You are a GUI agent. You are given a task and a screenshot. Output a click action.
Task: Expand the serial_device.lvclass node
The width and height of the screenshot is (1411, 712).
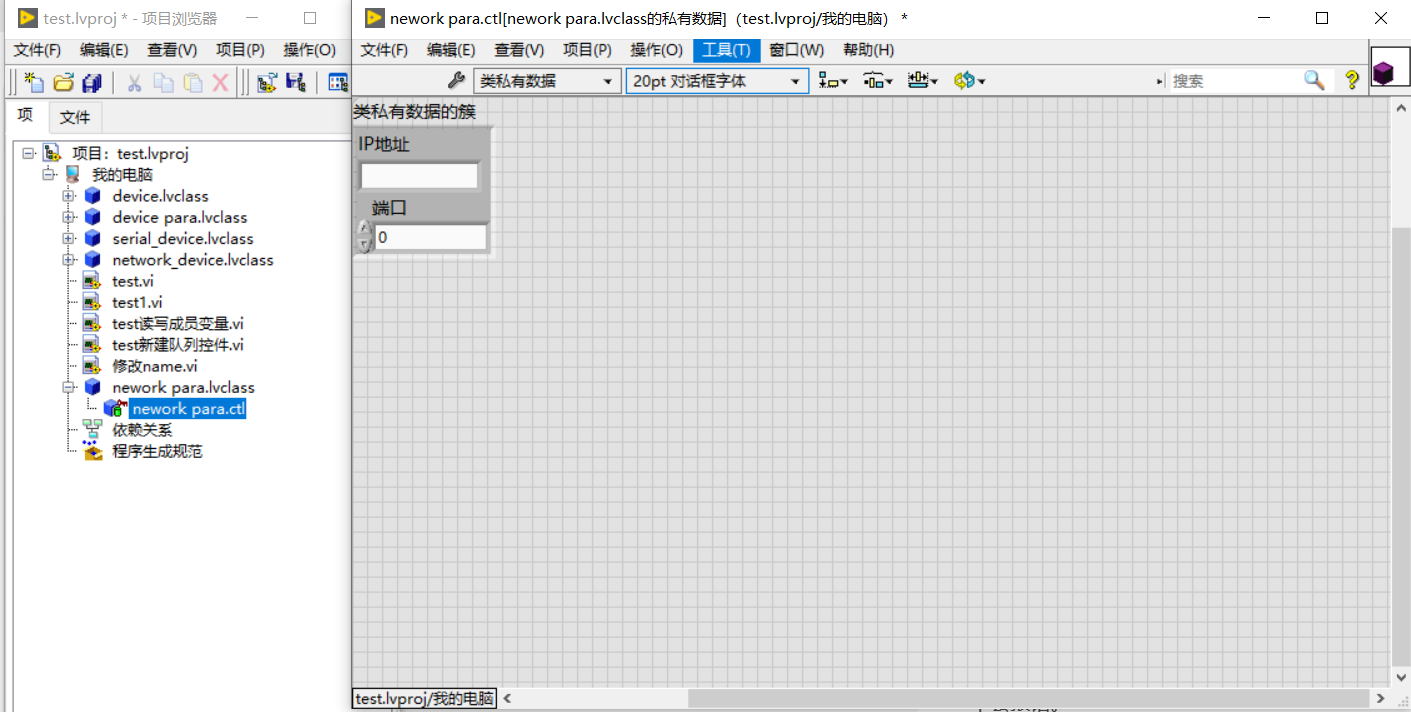(x=69, y=238)
